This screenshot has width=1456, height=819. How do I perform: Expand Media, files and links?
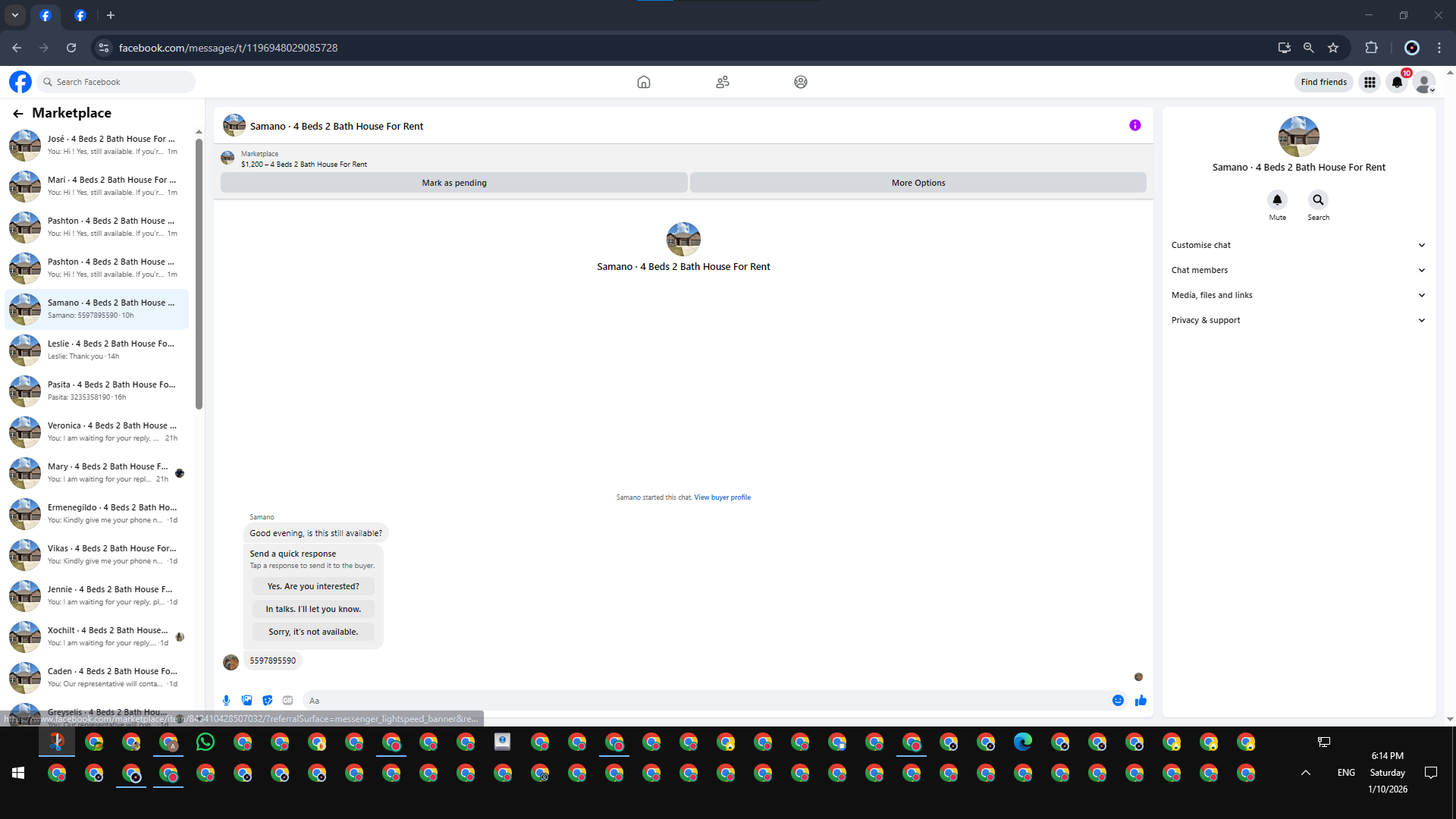tap(1298, 295)
